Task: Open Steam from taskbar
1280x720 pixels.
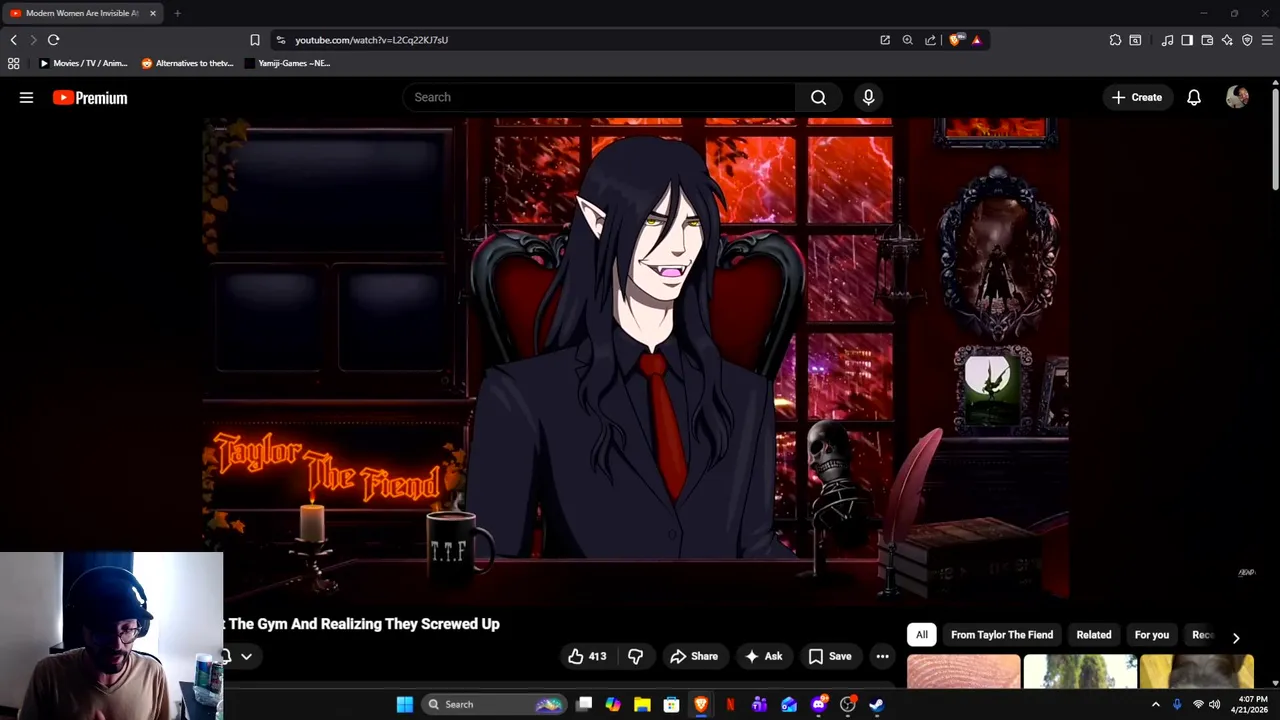Action: pyautogui.click(x=877, y=704)
